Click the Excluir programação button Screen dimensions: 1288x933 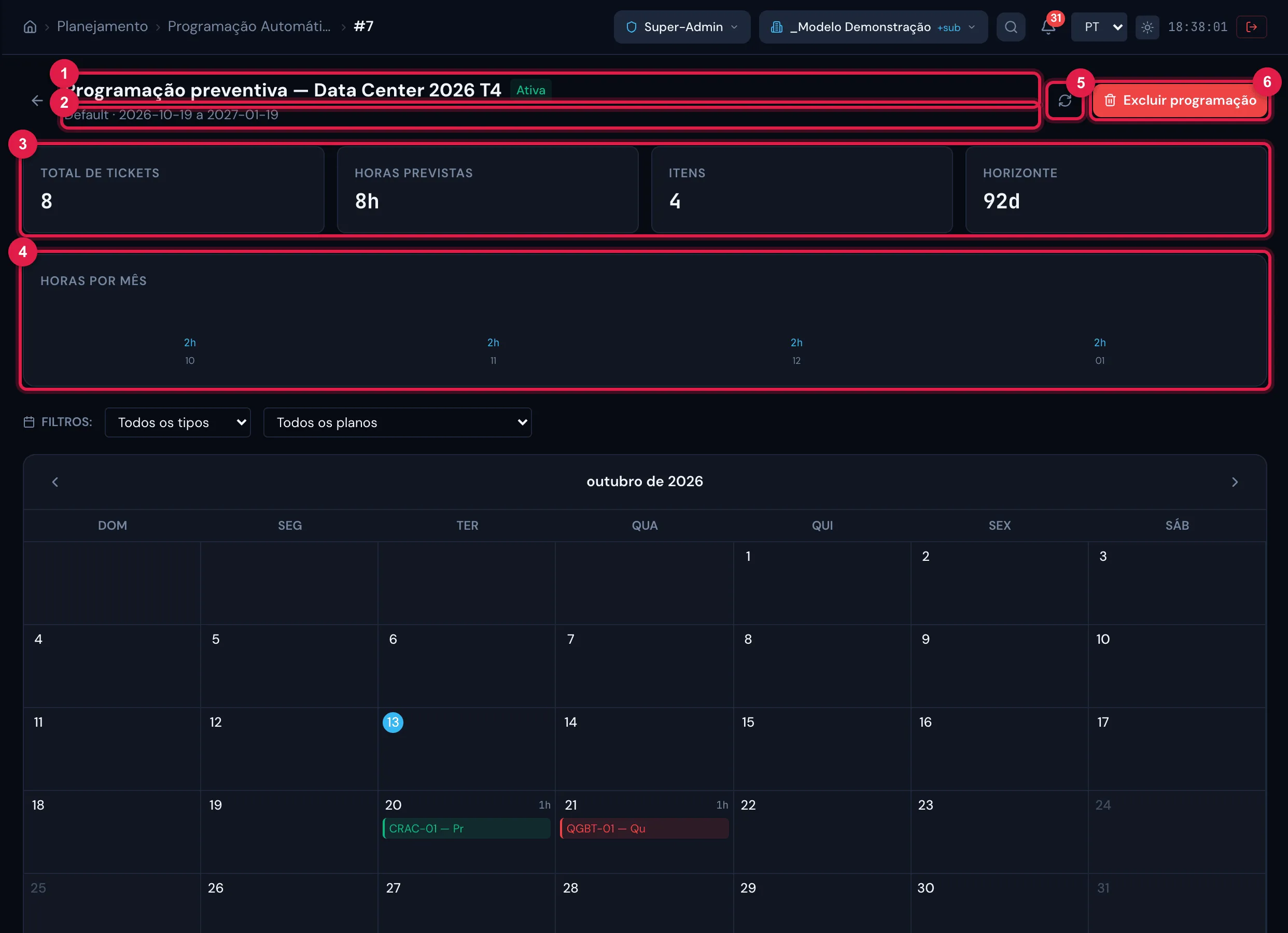(1180, 101)
